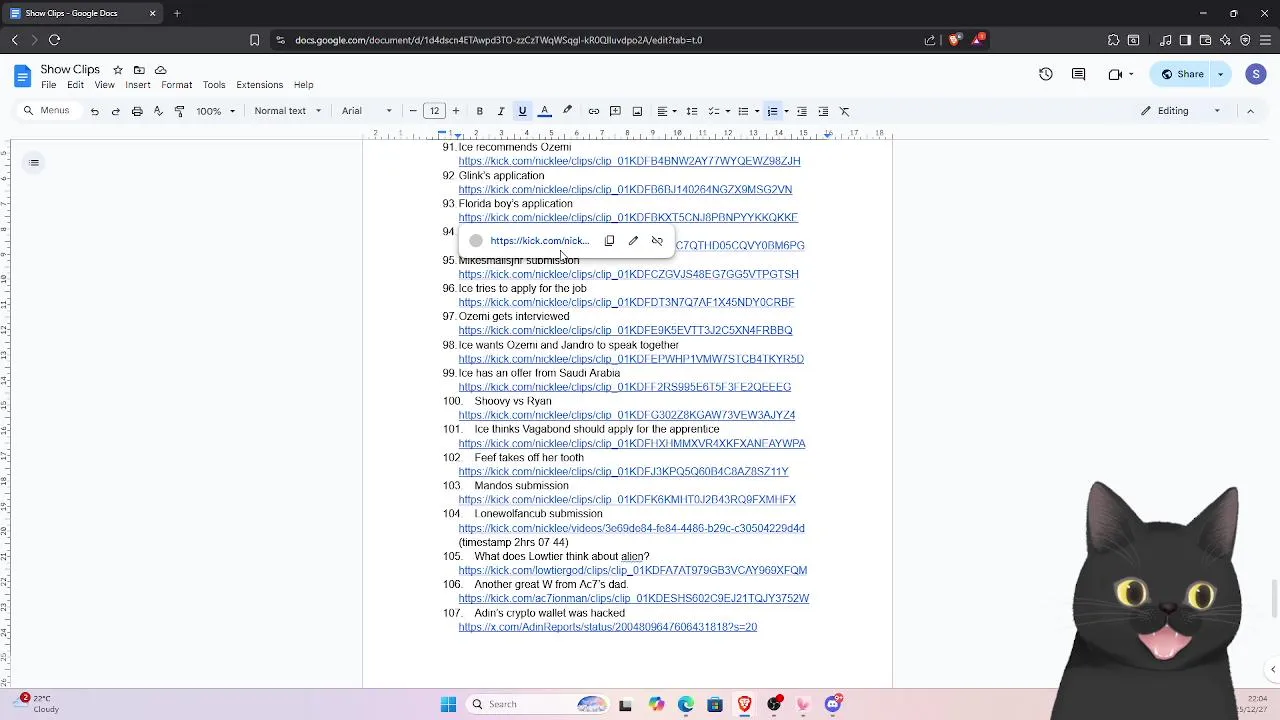Image resolution: width=1280 pixels, height=720 pixels.
Task: Increase font size plus button
Action: [x=456, y=111]
